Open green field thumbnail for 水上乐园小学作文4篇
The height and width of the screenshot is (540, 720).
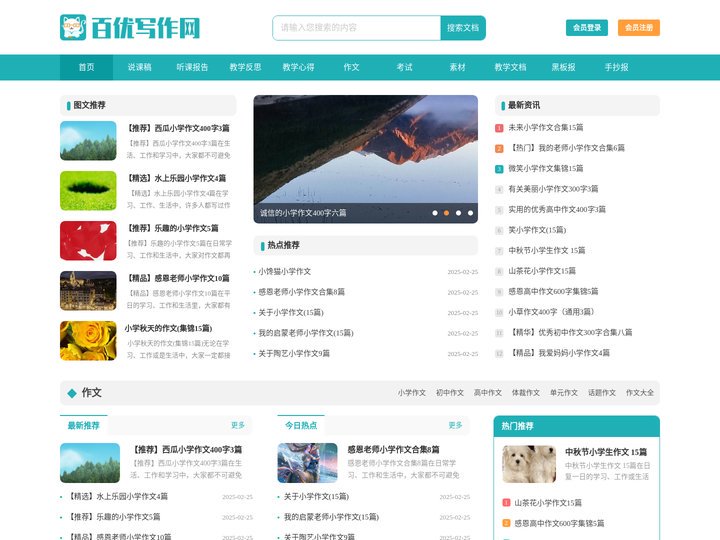pyautogui.click(x=88, y=191)
